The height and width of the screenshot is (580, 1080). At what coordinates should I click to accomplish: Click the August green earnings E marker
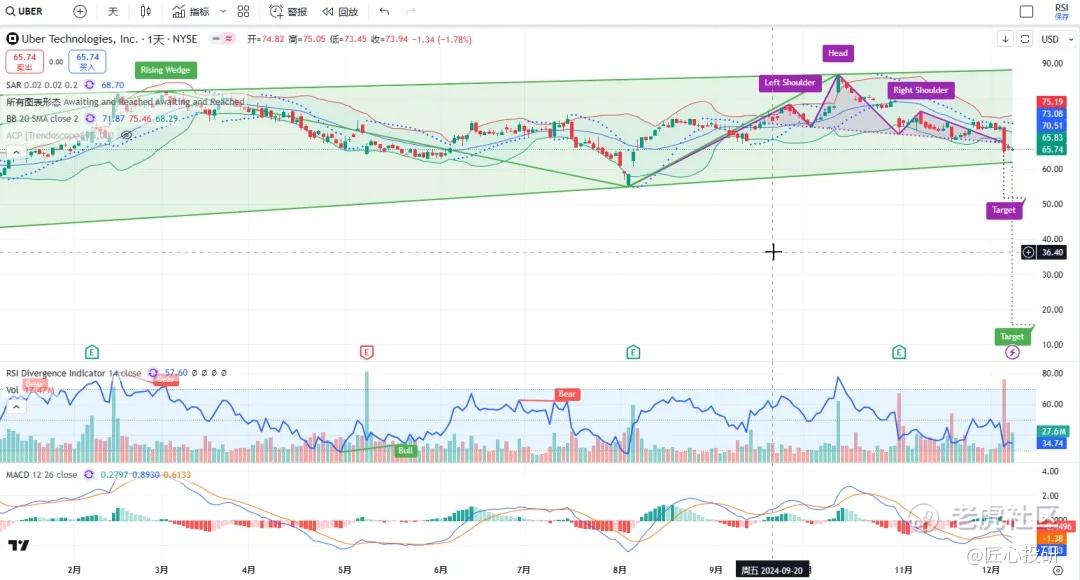(x=633, y=353)
